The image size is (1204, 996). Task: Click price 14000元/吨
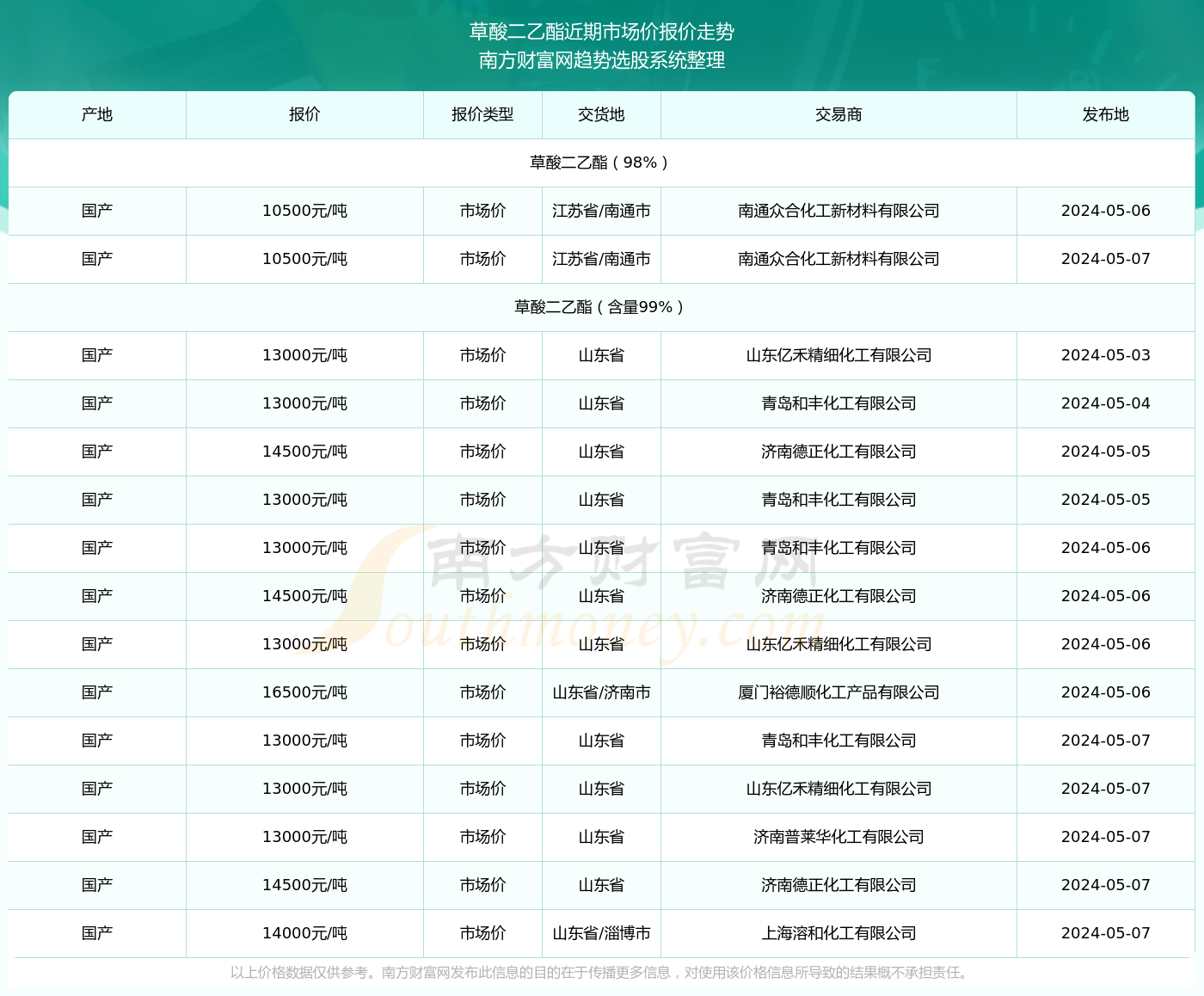[304, 933]
